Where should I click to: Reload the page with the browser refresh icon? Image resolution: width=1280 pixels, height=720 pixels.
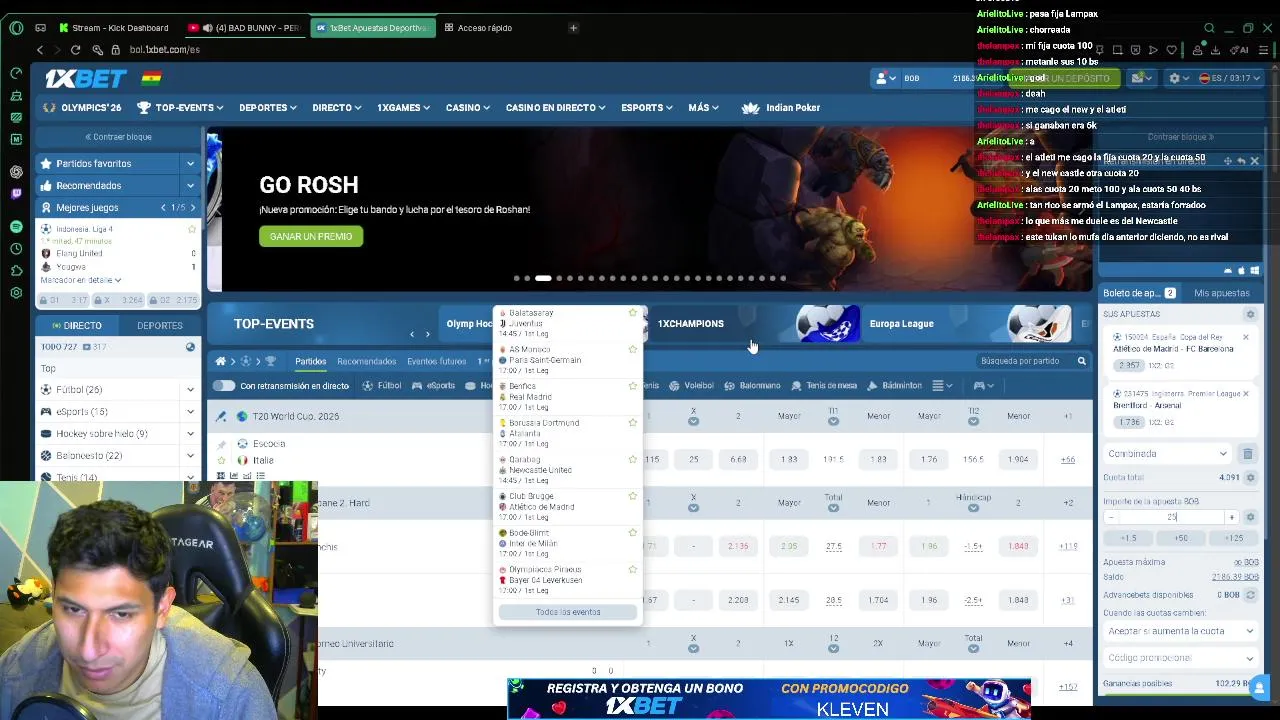(76, 49)
